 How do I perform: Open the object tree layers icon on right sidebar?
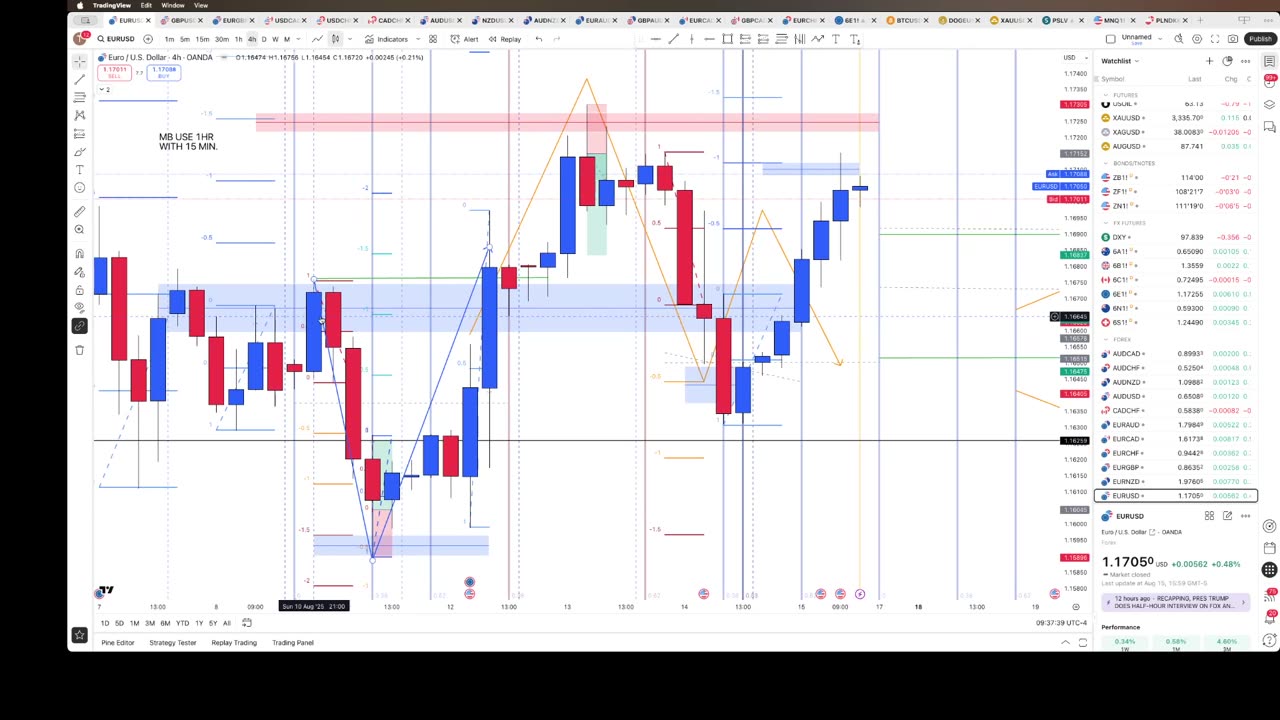(1269, 104)
